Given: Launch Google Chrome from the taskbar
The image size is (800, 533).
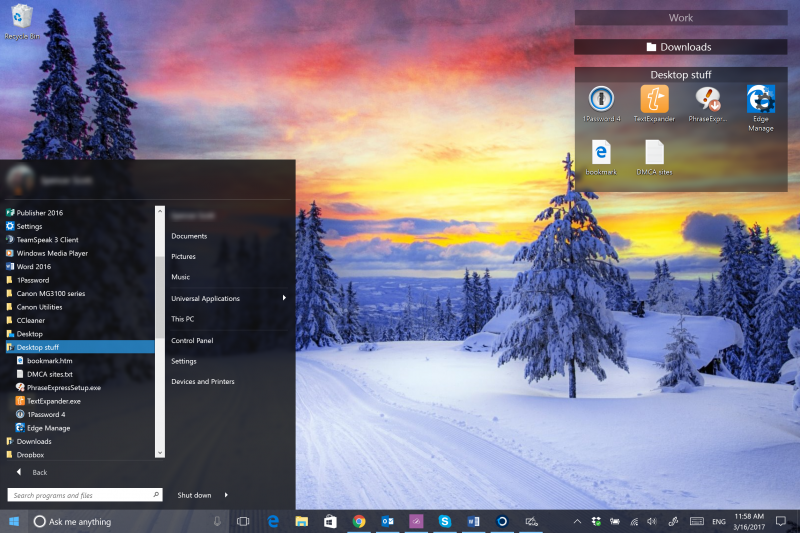Looking at the screenshot, I should pos(358,521).
